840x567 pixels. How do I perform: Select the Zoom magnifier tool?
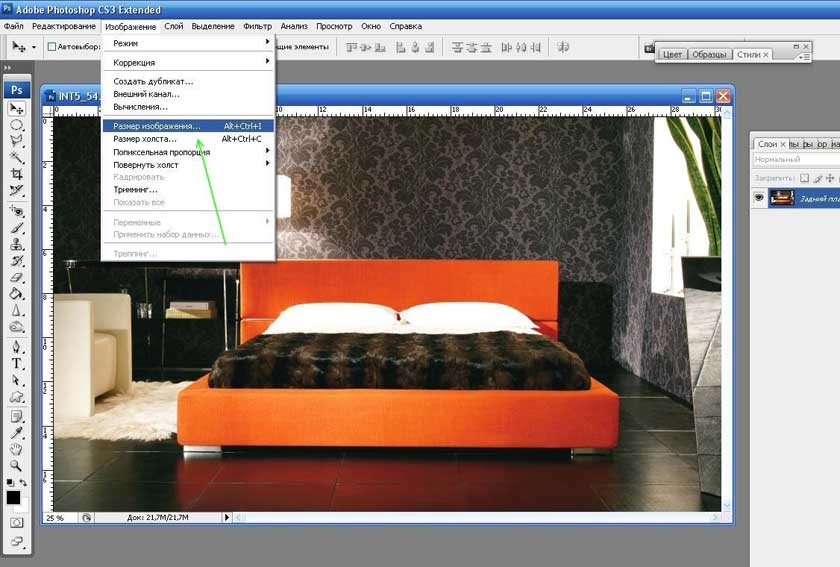pos(17,466)
